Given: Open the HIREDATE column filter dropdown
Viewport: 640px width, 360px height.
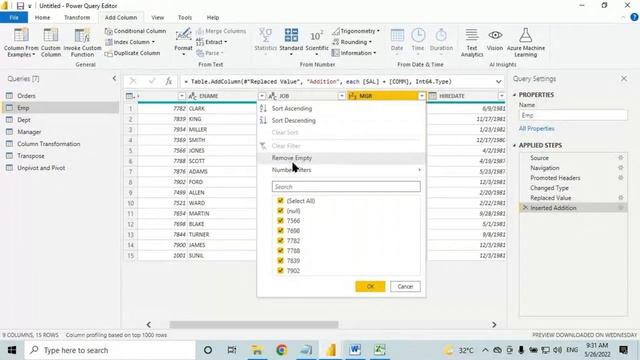Looking at the screenshot, I should (502, 96).
